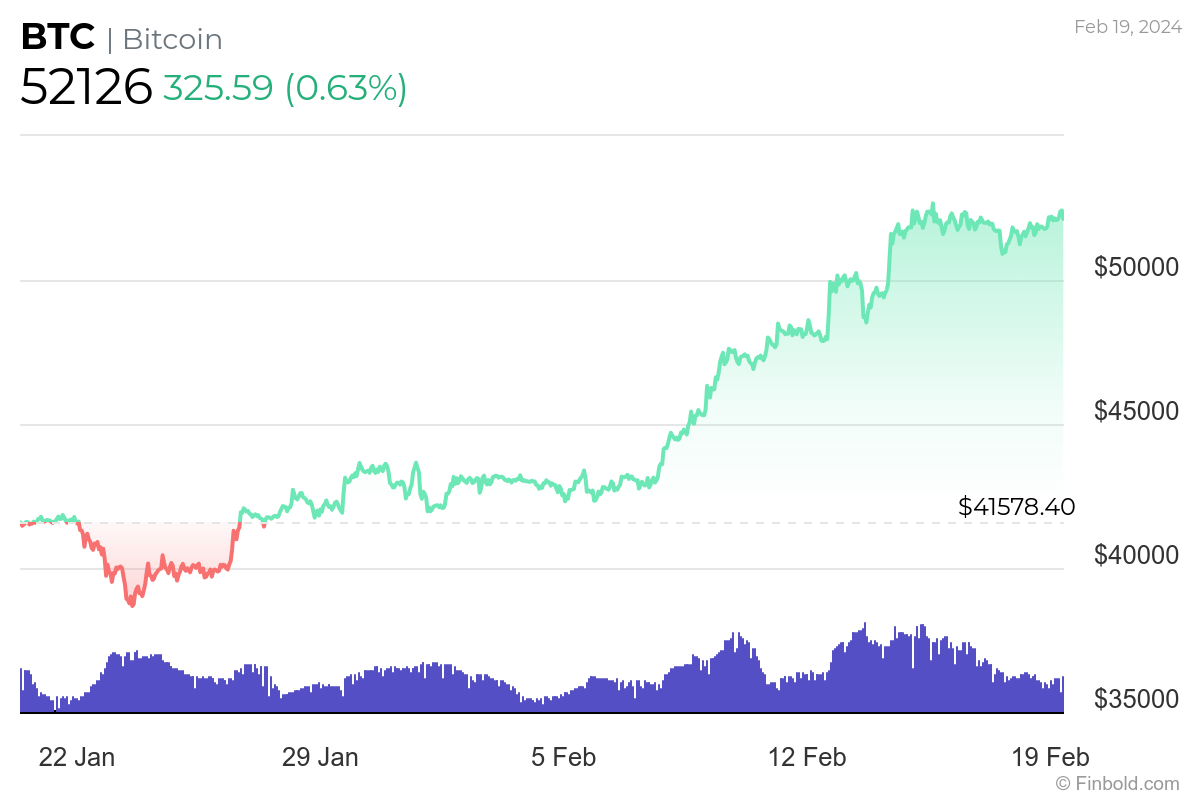The width and height of the screenshot is (1200, 800).
Task: Click the 5 Feb date tick
Action: tap(563, 757)
